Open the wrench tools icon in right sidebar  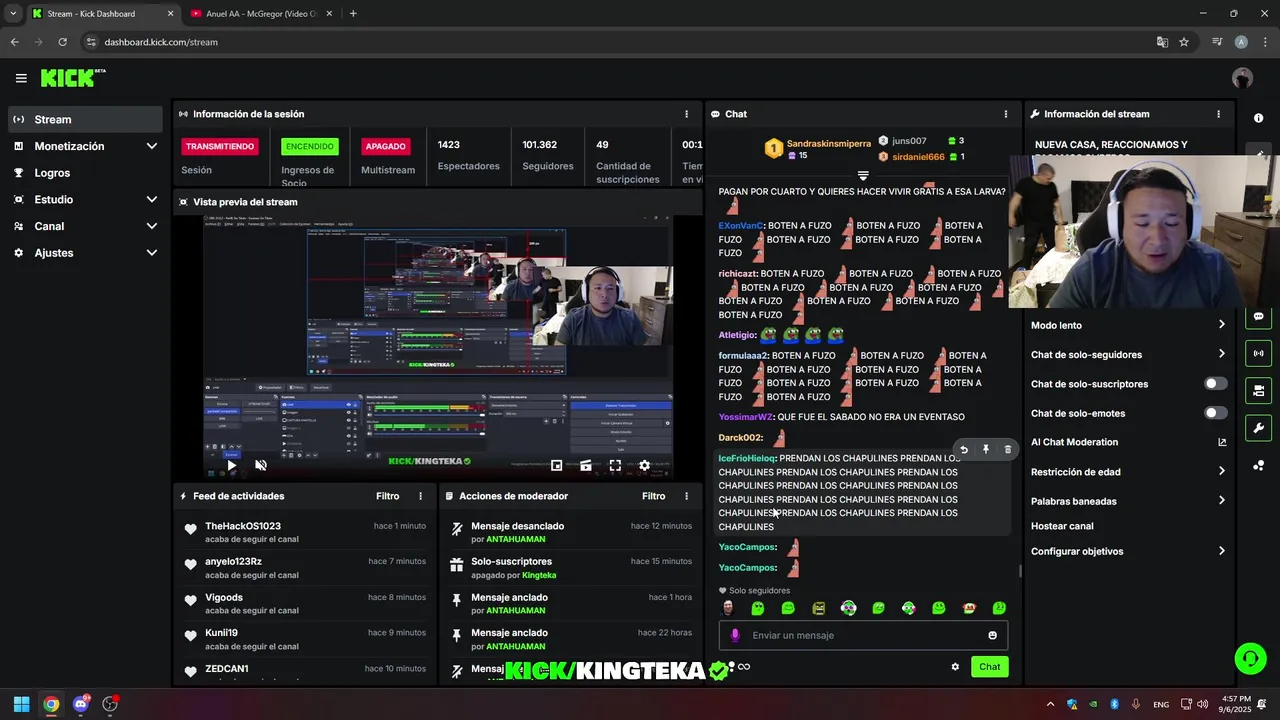1258,428
